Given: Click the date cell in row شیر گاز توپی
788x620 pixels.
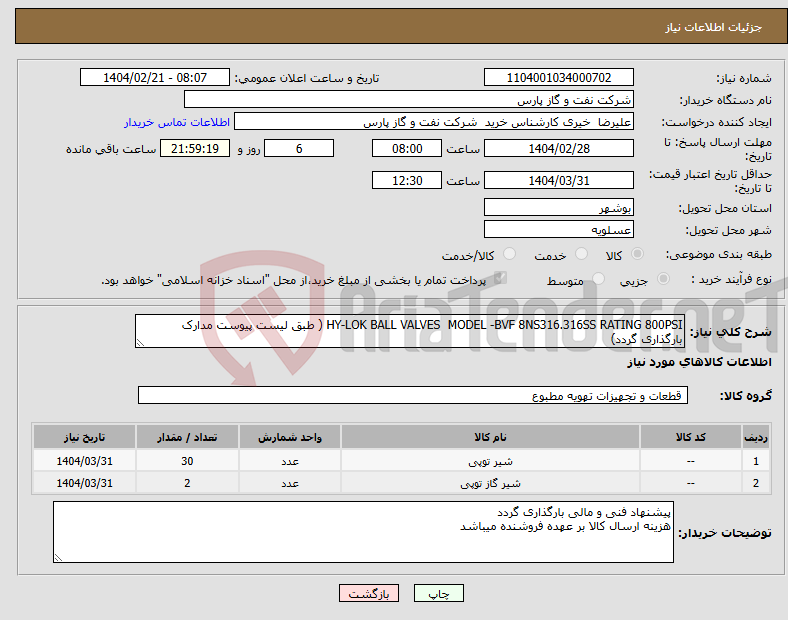Looking at the screenshot, I should pyautogui.click(x=84, y=483).
